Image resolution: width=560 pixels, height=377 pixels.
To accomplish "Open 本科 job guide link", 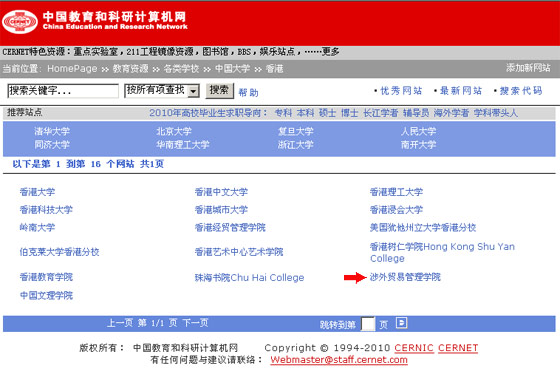I will click(x=305, y=113).
